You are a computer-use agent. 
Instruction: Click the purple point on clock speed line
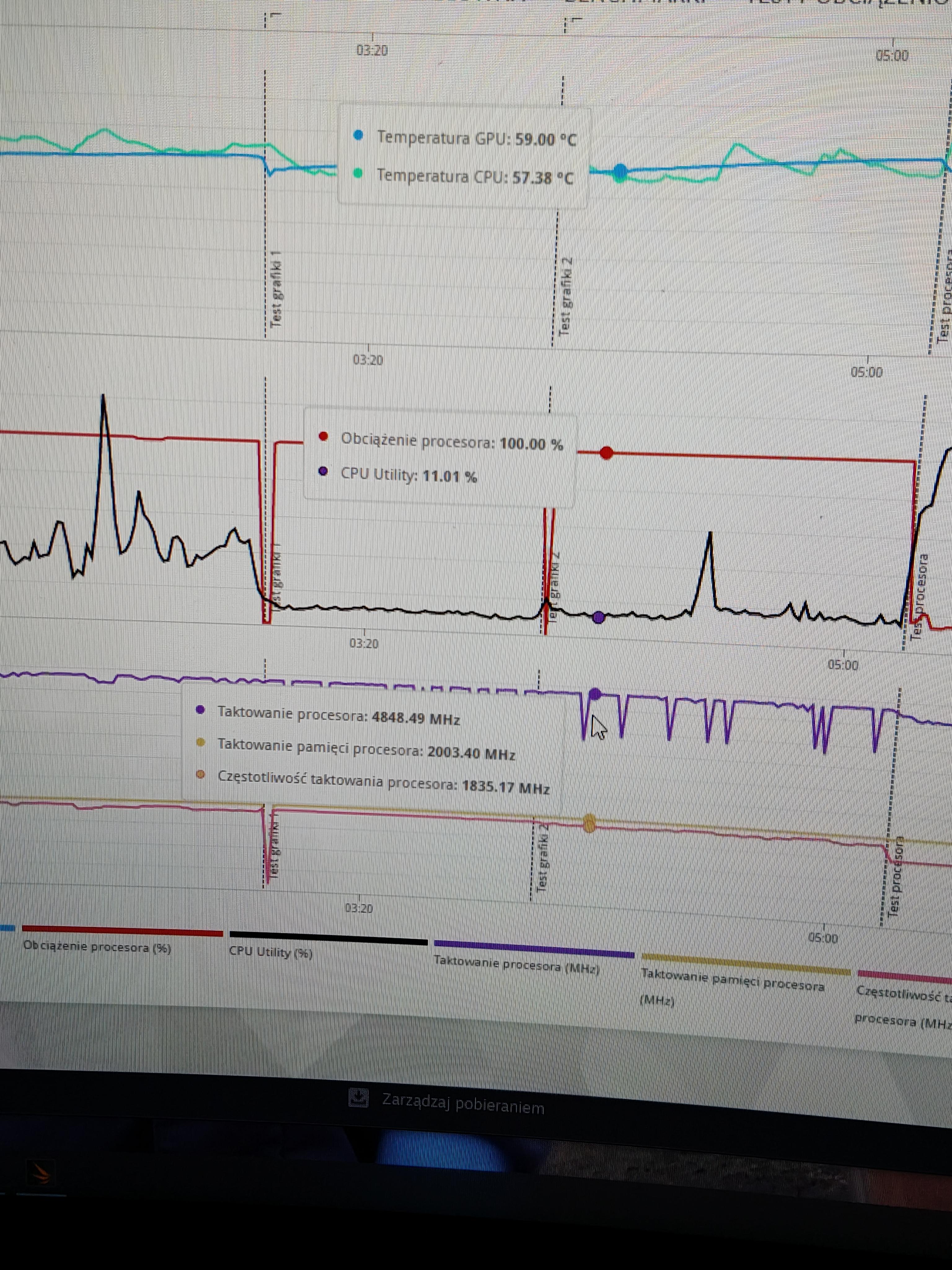coord(595,694)
